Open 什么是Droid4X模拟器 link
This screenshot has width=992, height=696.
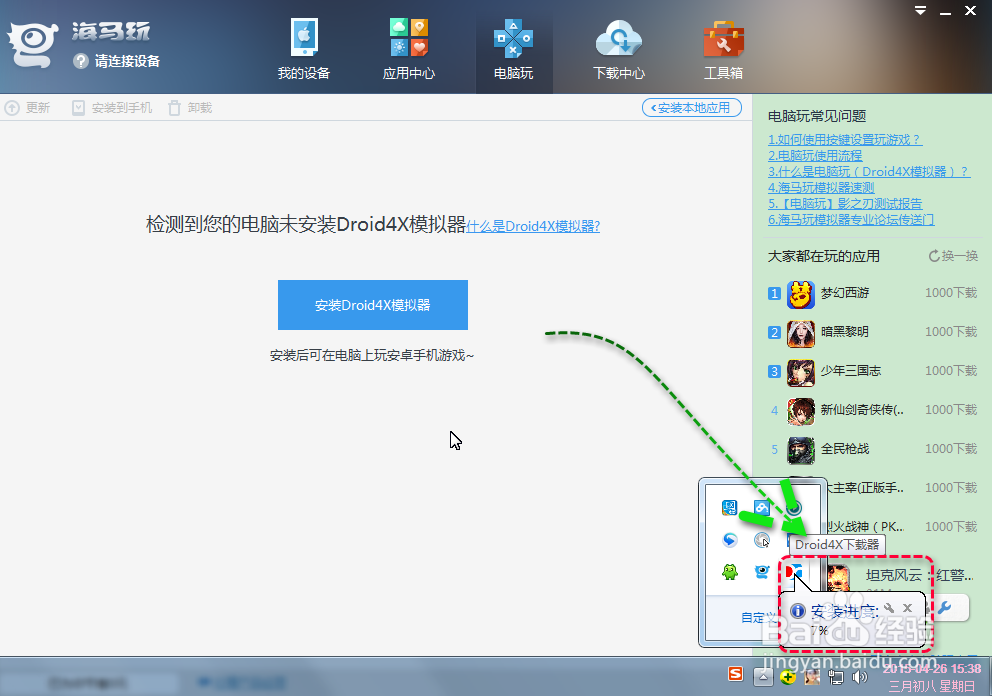tap(533, 226)
